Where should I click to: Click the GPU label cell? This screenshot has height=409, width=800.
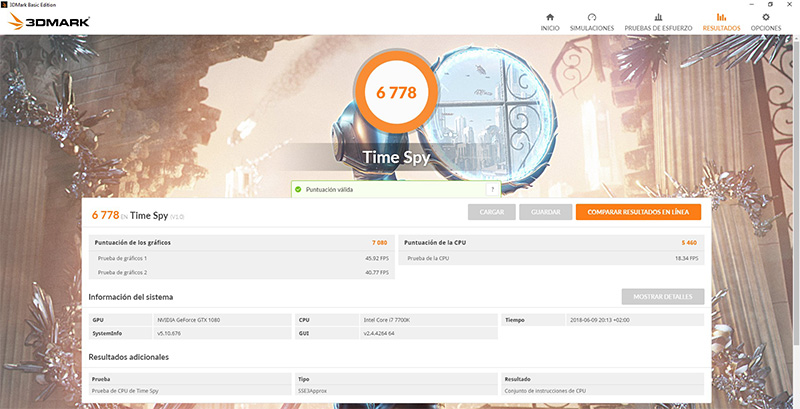(x=121, y=320)
